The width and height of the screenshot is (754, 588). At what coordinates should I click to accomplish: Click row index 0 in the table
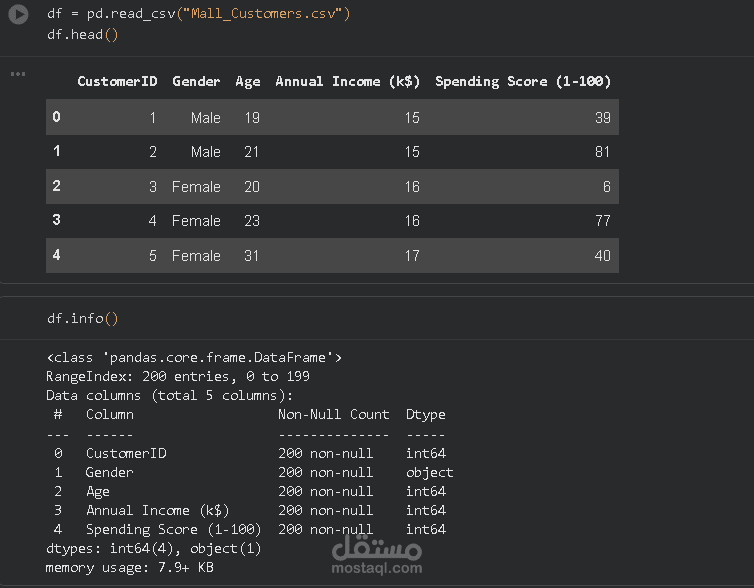point(57,117)
